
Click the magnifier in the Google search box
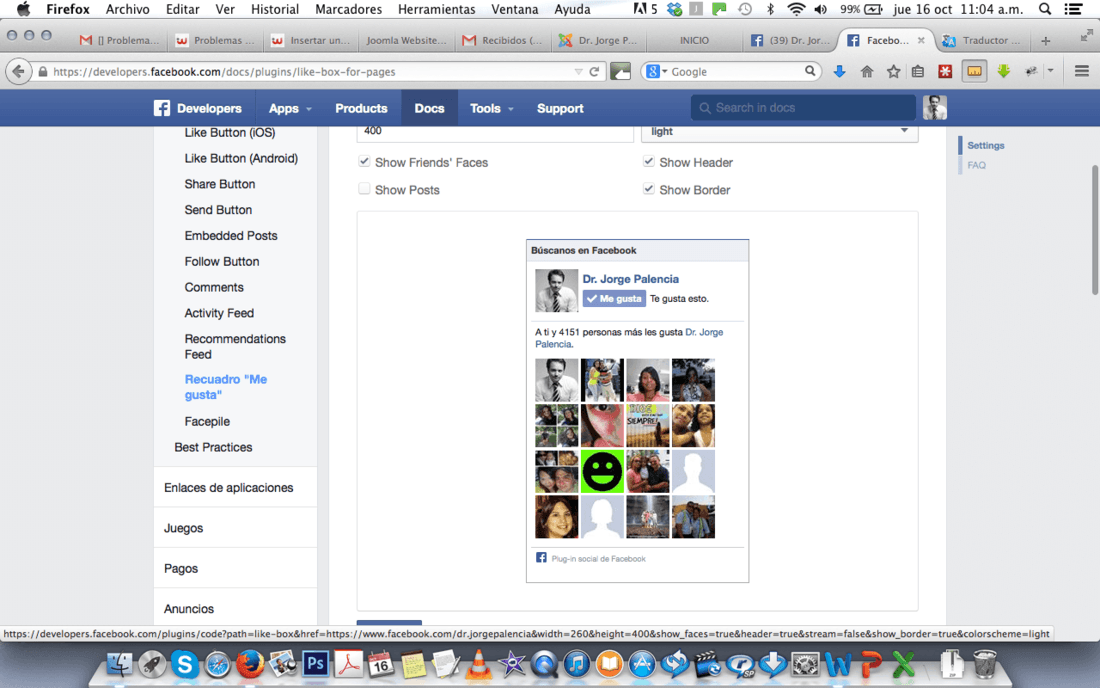[810, 71]
